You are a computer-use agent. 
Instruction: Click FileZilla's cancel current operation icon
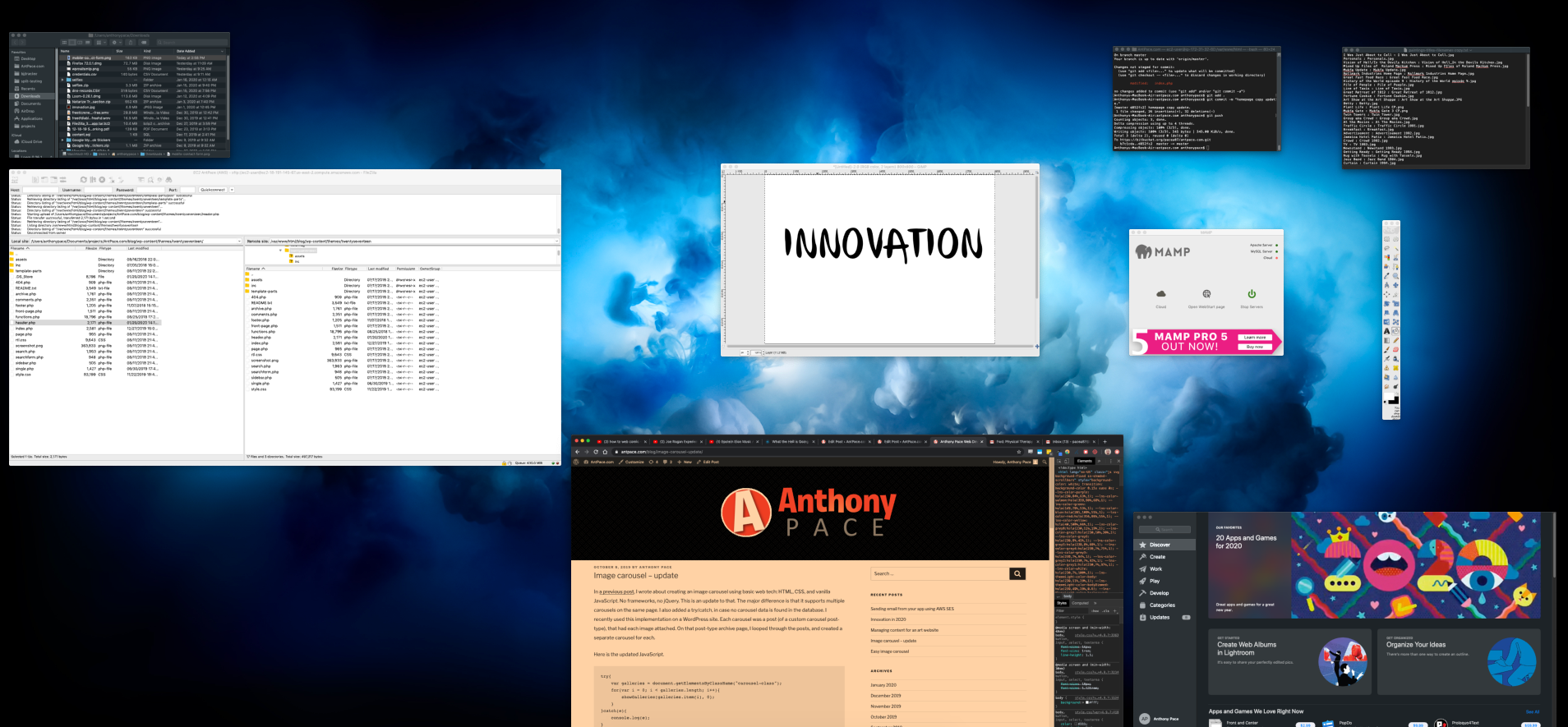(x=102, y=180)
